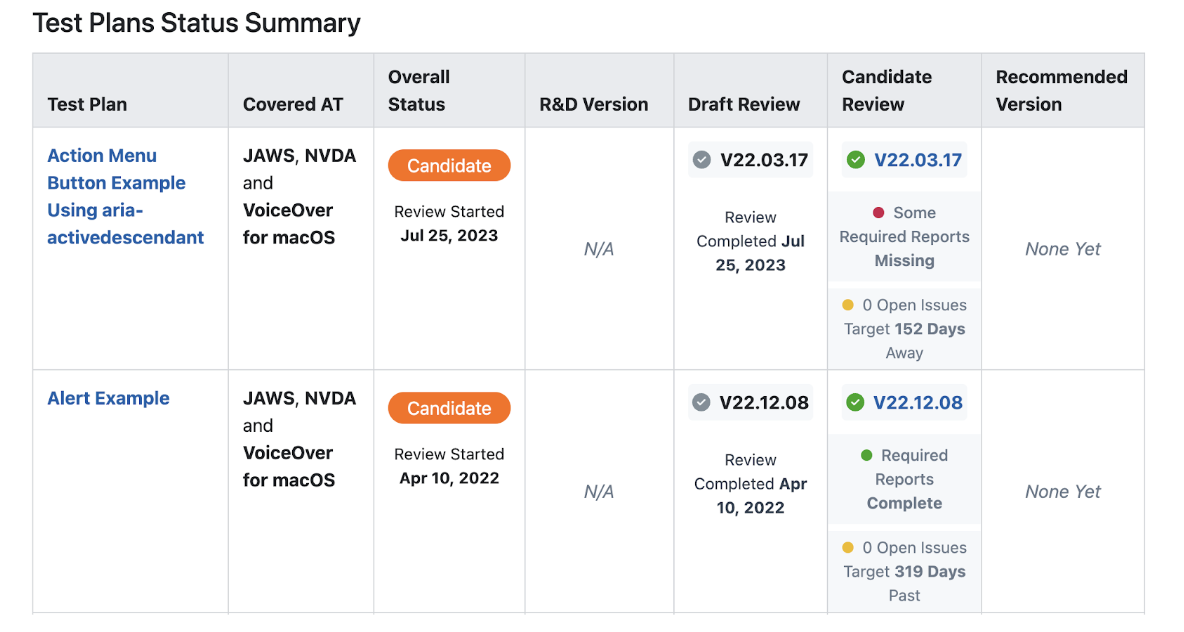Open candidate review version V22.12.08 link
The width and height of the screenshot is (1184, 632).
point(917,402)
